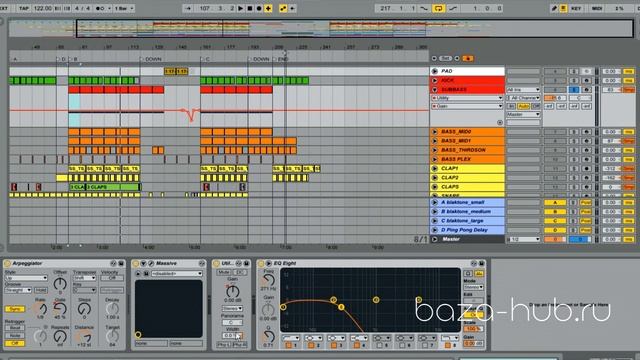Disable EQ Eight band 1 activator
The height and width of the screenshot is (360, 640).
coord(289,346)
